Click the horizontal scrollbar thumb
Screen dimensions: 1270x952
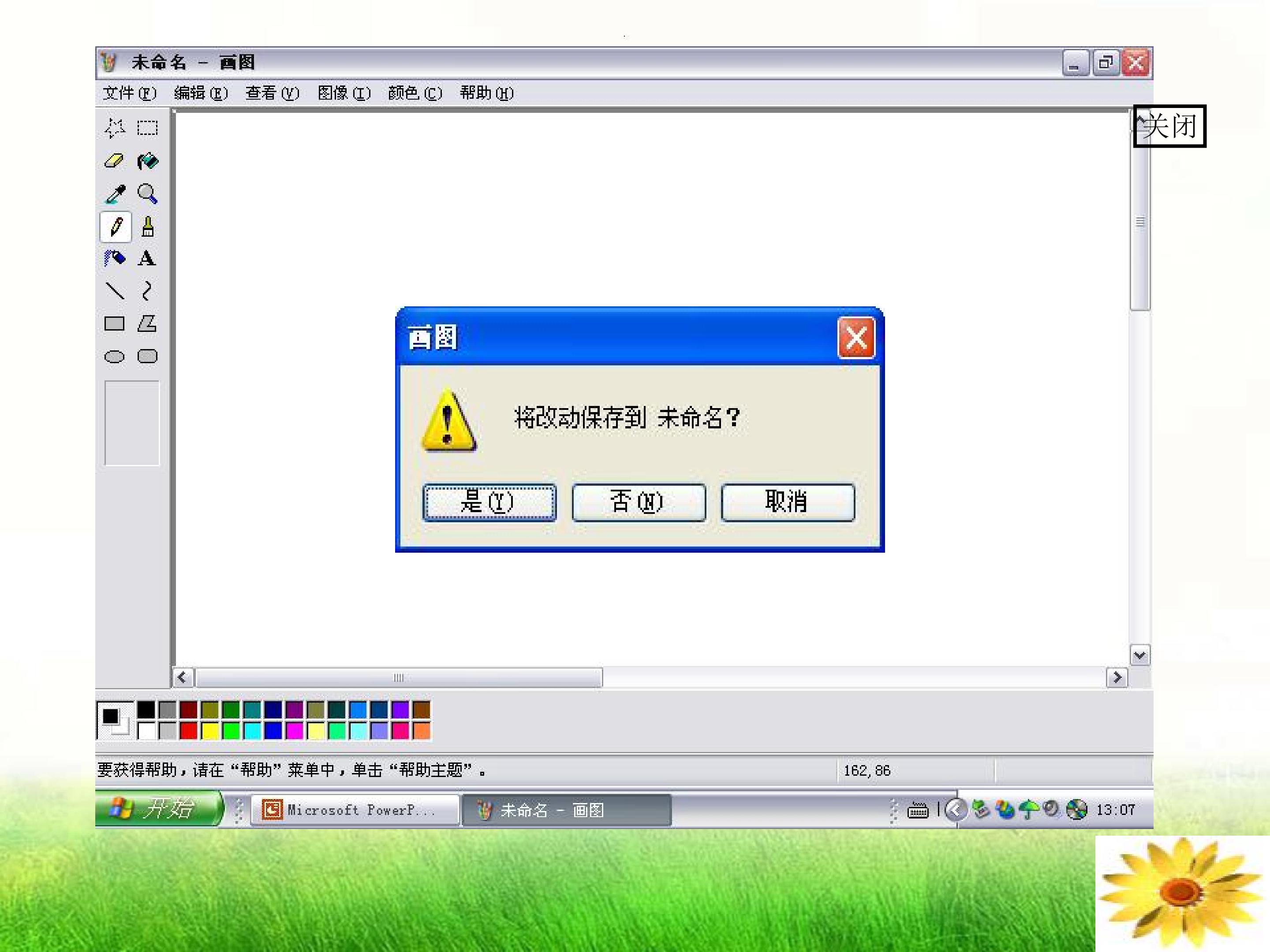tap(399, 678)
